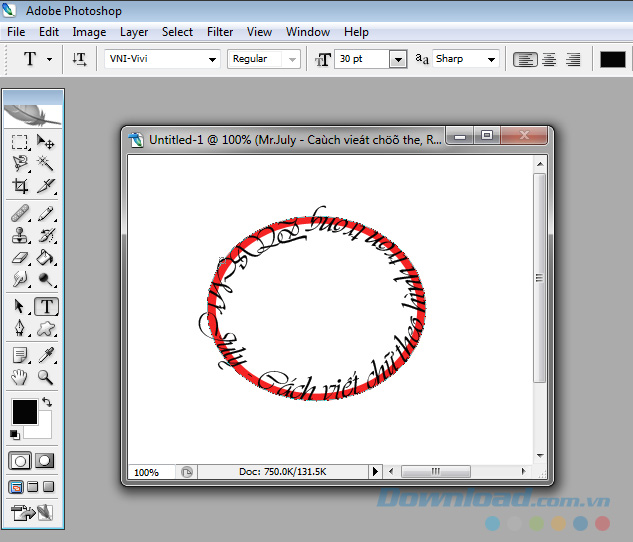633x542 pixels.
Task: Activate the Pen tool
Action: click(20, 328)
